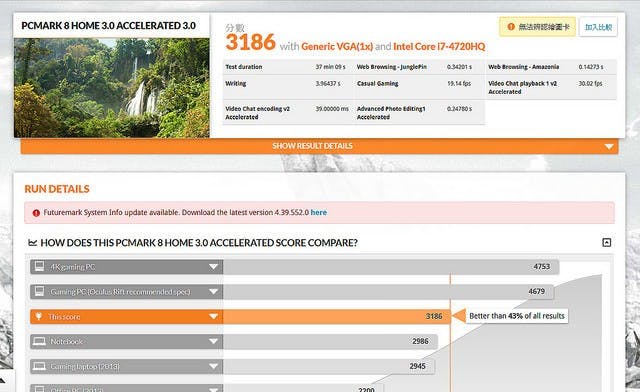
Task: Click the desktop icon in Gaming PC Oculus row
Action: [x=39, y=292]
